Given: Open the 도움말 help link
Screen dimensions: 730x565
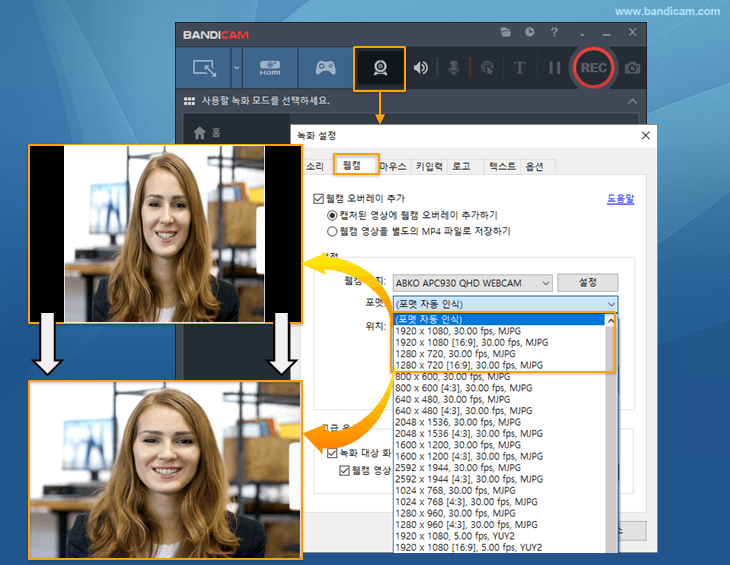Looking at the screenshot, I should pos(620,199).
